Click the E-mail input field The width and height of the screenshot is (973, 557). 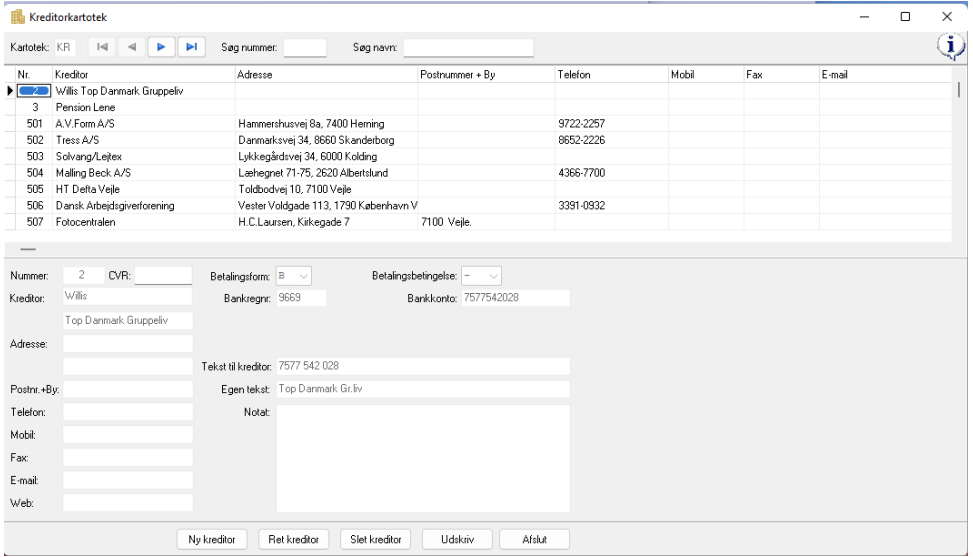coord(128,480)
